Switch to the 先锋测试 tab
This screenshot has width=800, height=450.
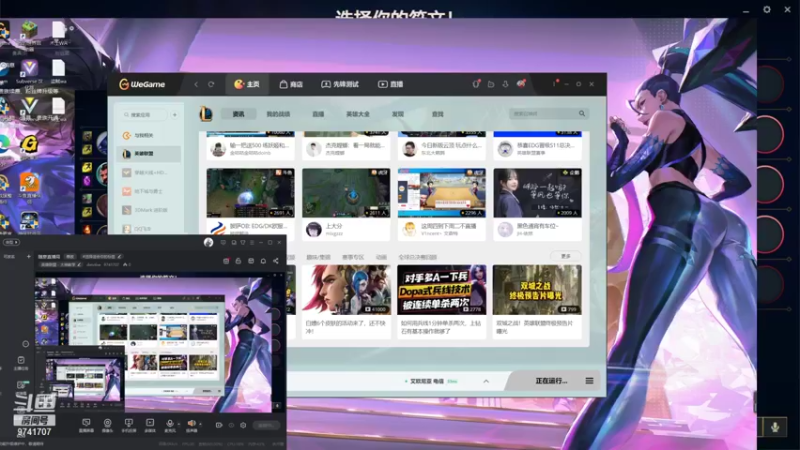(x=340, y=84)
